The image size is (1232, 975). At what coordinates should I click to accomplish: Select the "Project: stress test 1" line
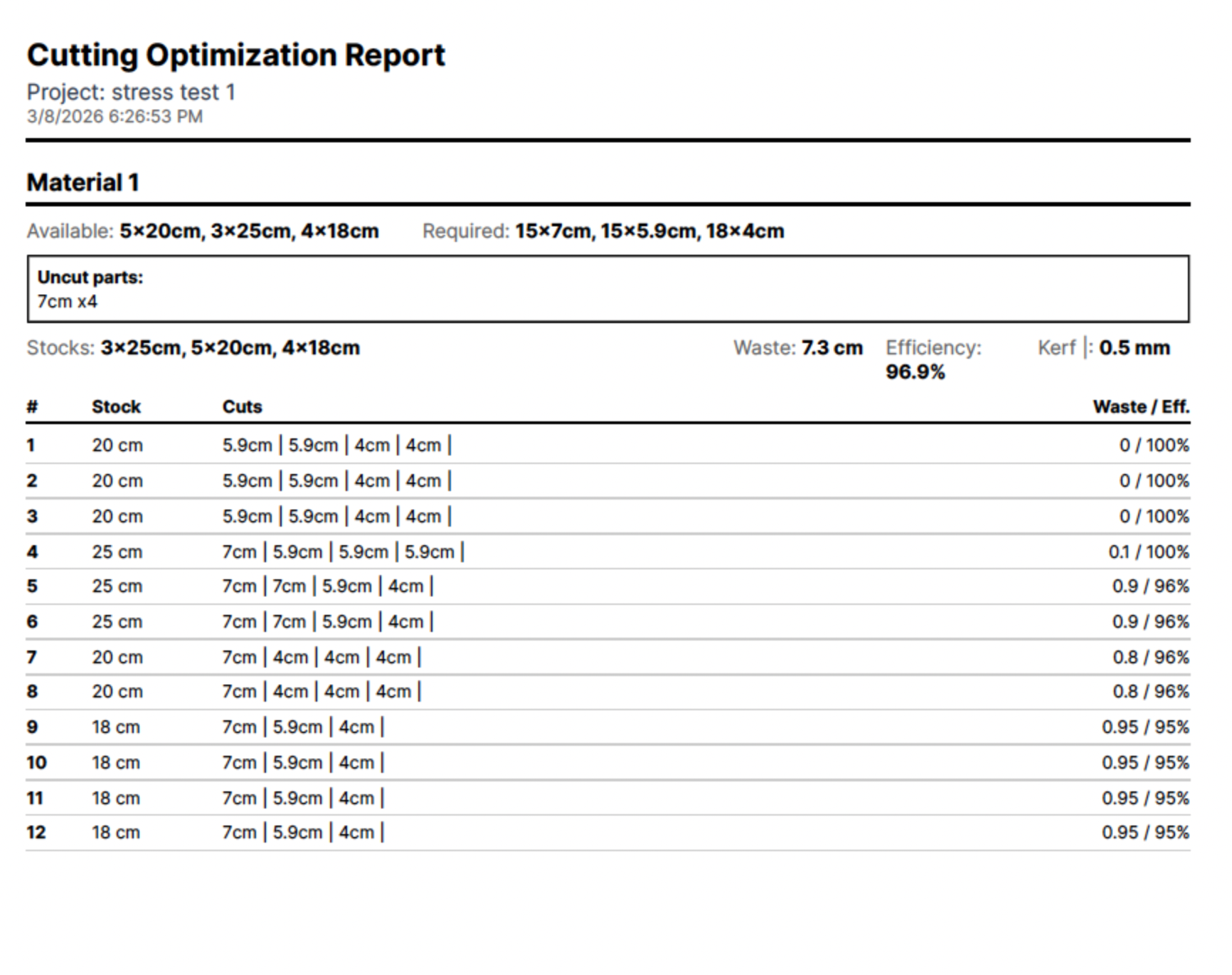pyautogui.click(x=131, y=93)
